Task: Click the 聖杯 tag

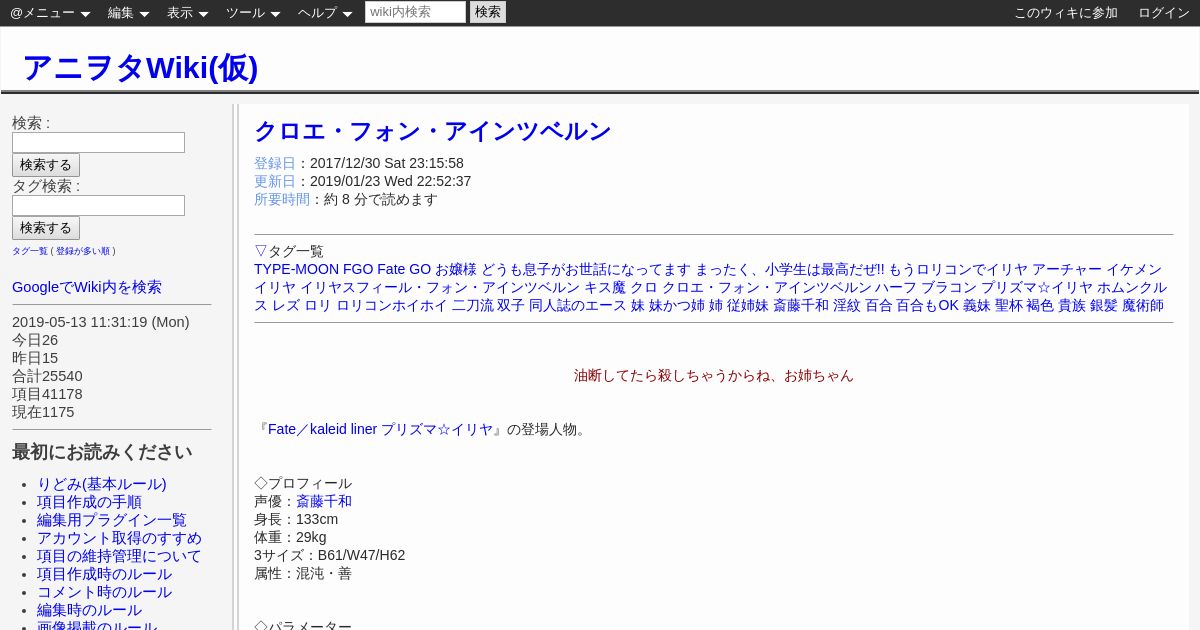Action: coord(1009,305)
